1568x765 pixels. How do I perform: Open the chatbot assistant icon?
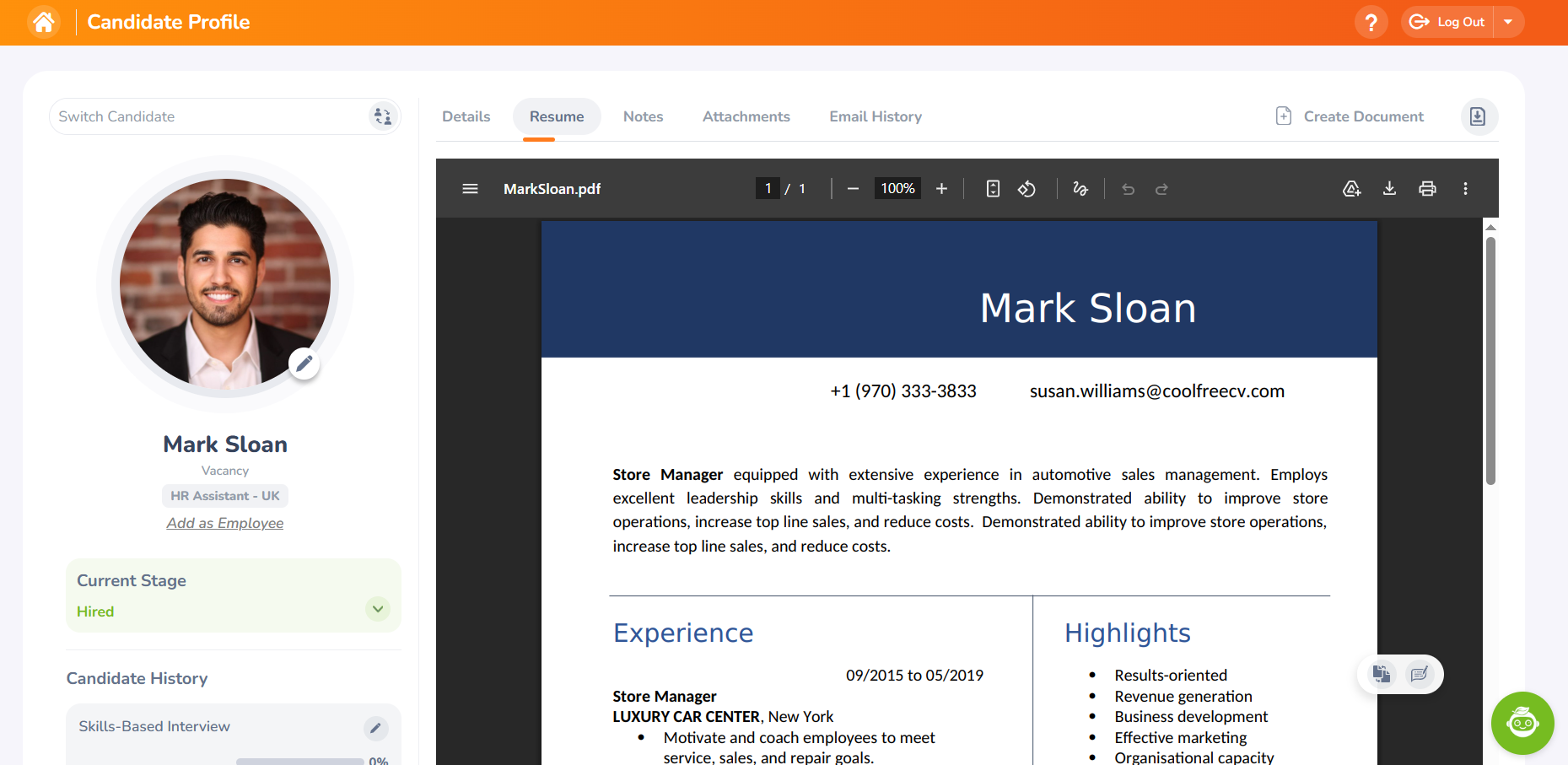[1522, 723]
